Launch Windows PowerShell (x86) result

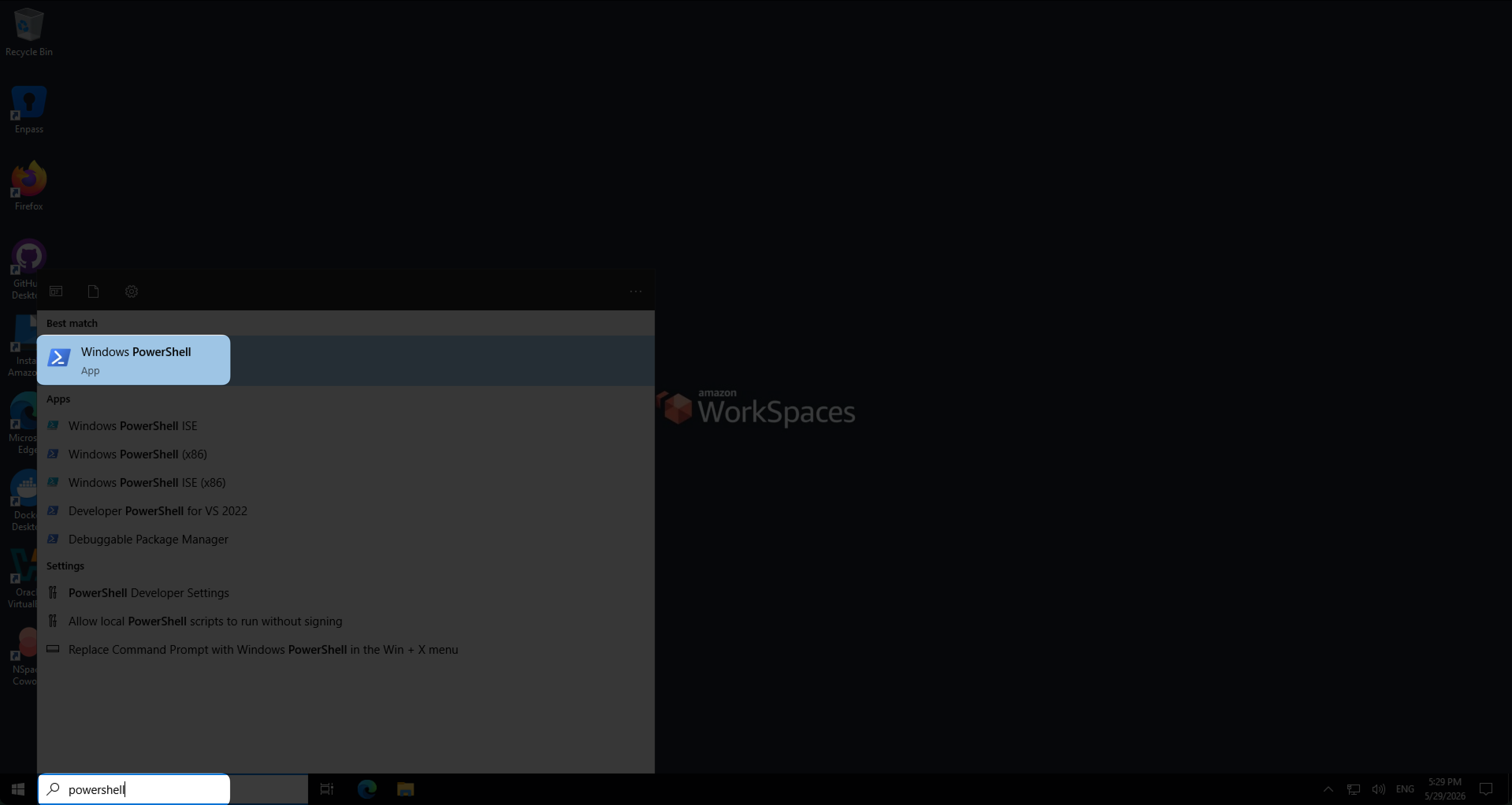346,454
